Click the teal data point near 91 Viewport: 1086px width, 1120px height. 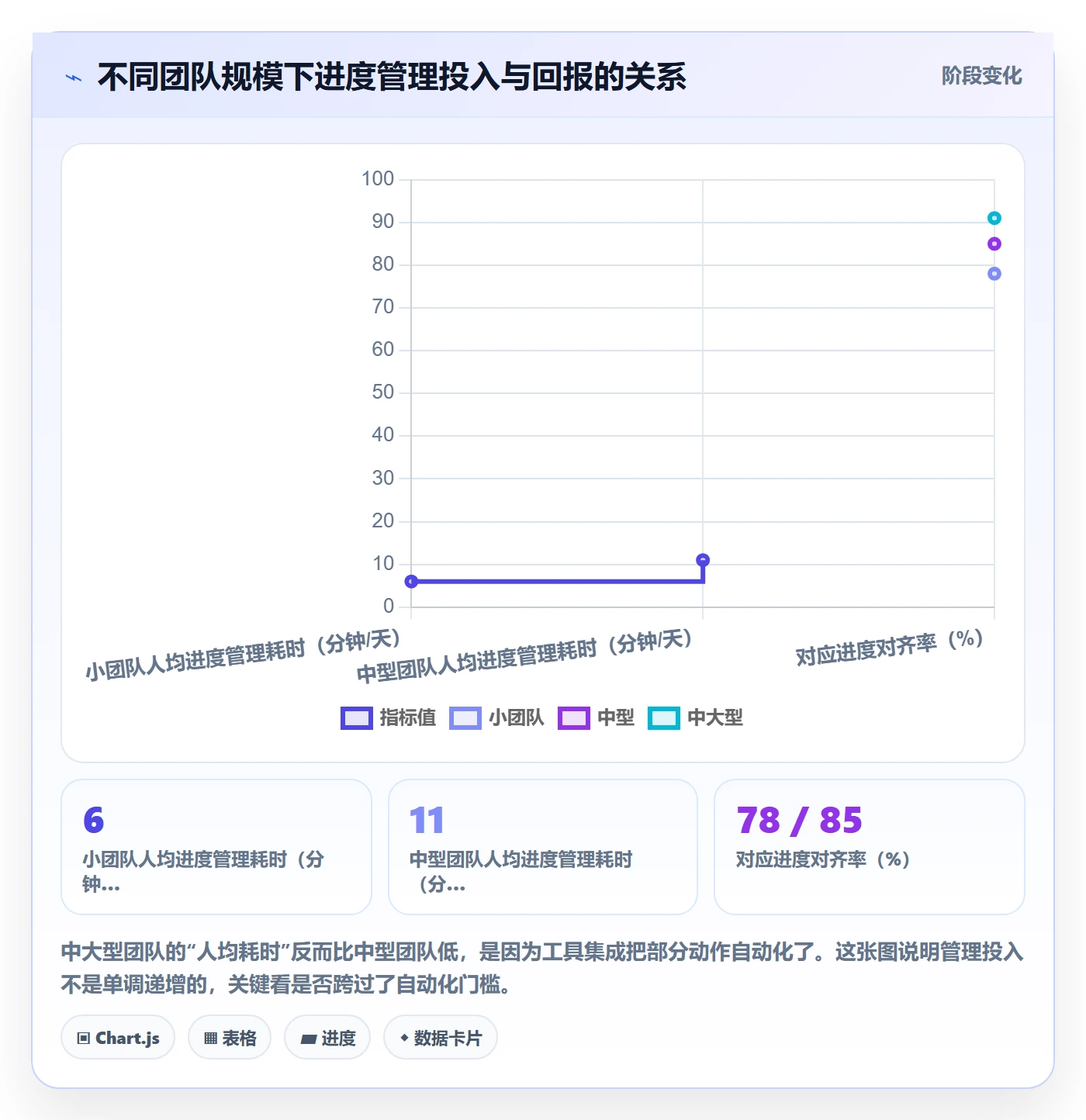click(x=994, y=218)
